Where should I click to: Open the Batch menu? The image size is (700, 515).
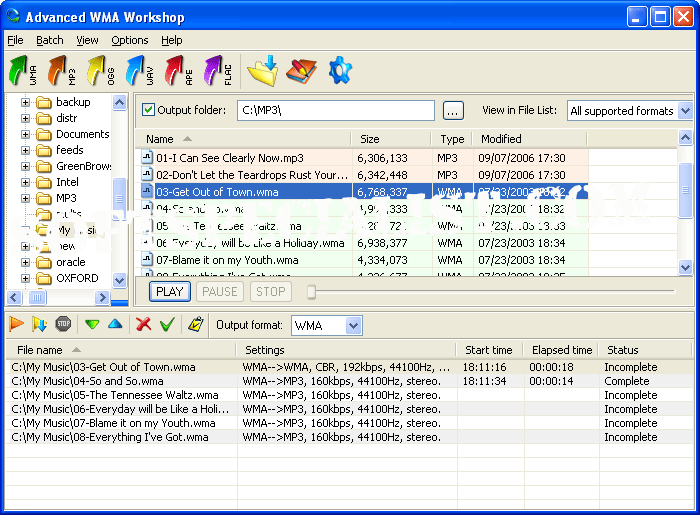pyautogui.click(x=49, y=40)
